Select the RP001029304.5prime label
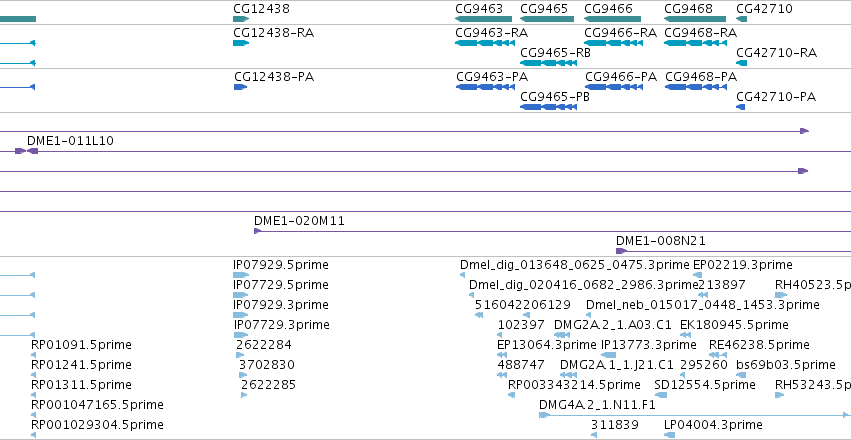Viewport: 851px width, 440px height. click(97, 424)
